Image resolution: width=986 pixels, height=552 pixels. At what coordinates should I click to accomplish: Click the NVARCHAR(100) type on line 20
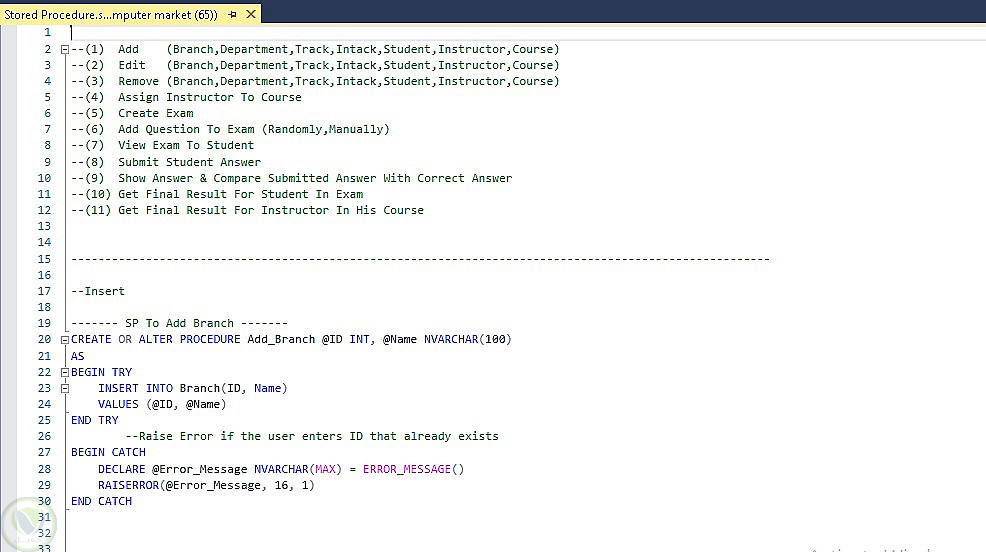pos(467,339)
